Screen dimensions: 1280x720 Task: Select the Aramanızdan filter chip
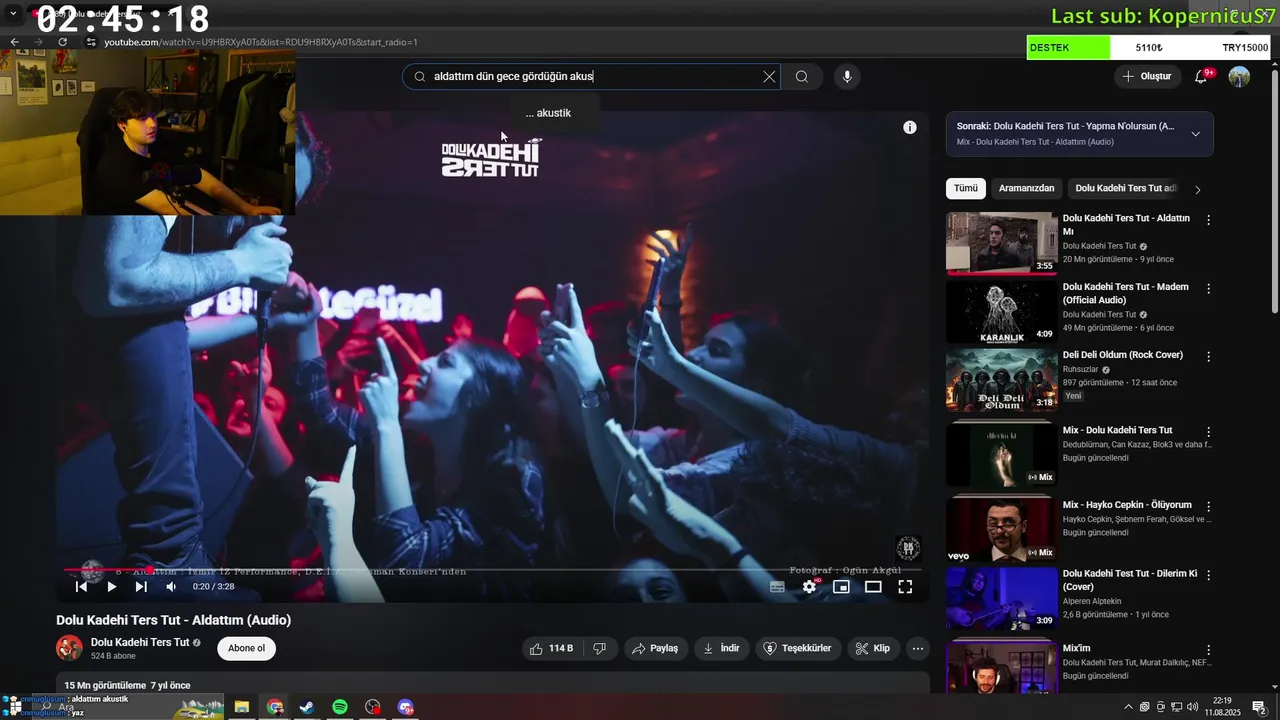(1026, 188)
